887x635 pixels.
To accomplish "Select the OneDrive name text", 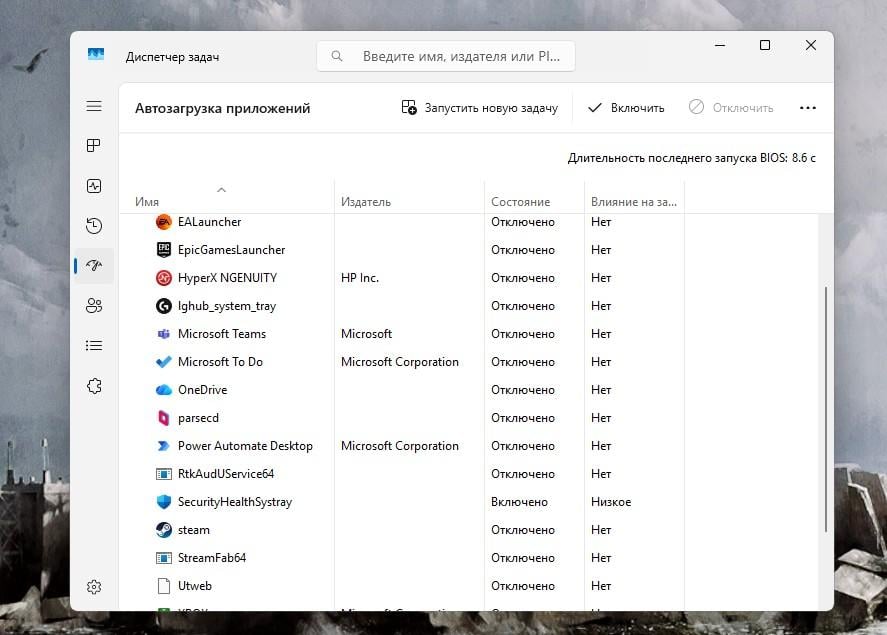I will tap(203, 390).
